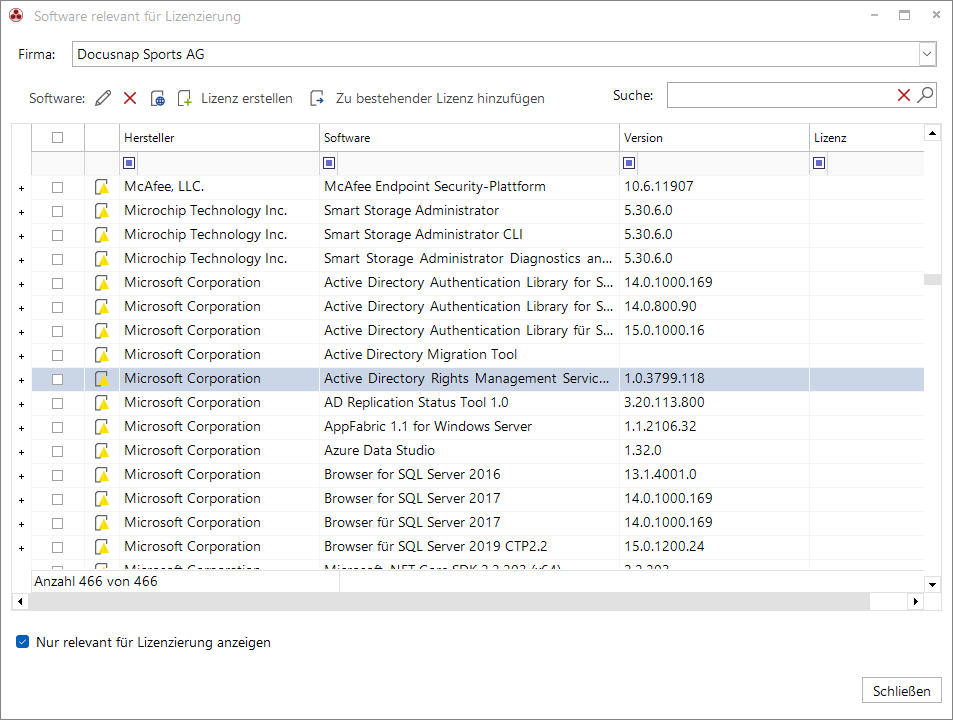Open the Hersteller column filter icon

tap(129, 163)
